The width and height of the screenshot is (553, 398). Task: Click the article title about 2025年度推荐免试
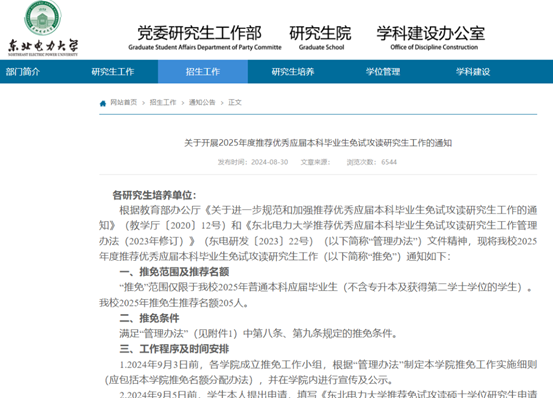(x=318, y=143)
